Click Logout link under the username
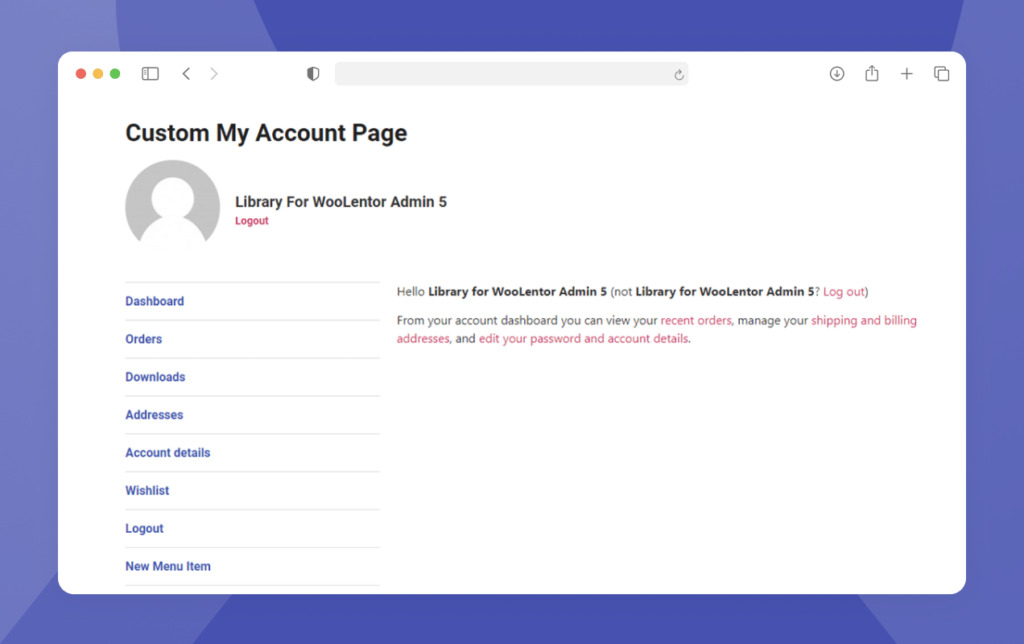 (x=251, y=221)
